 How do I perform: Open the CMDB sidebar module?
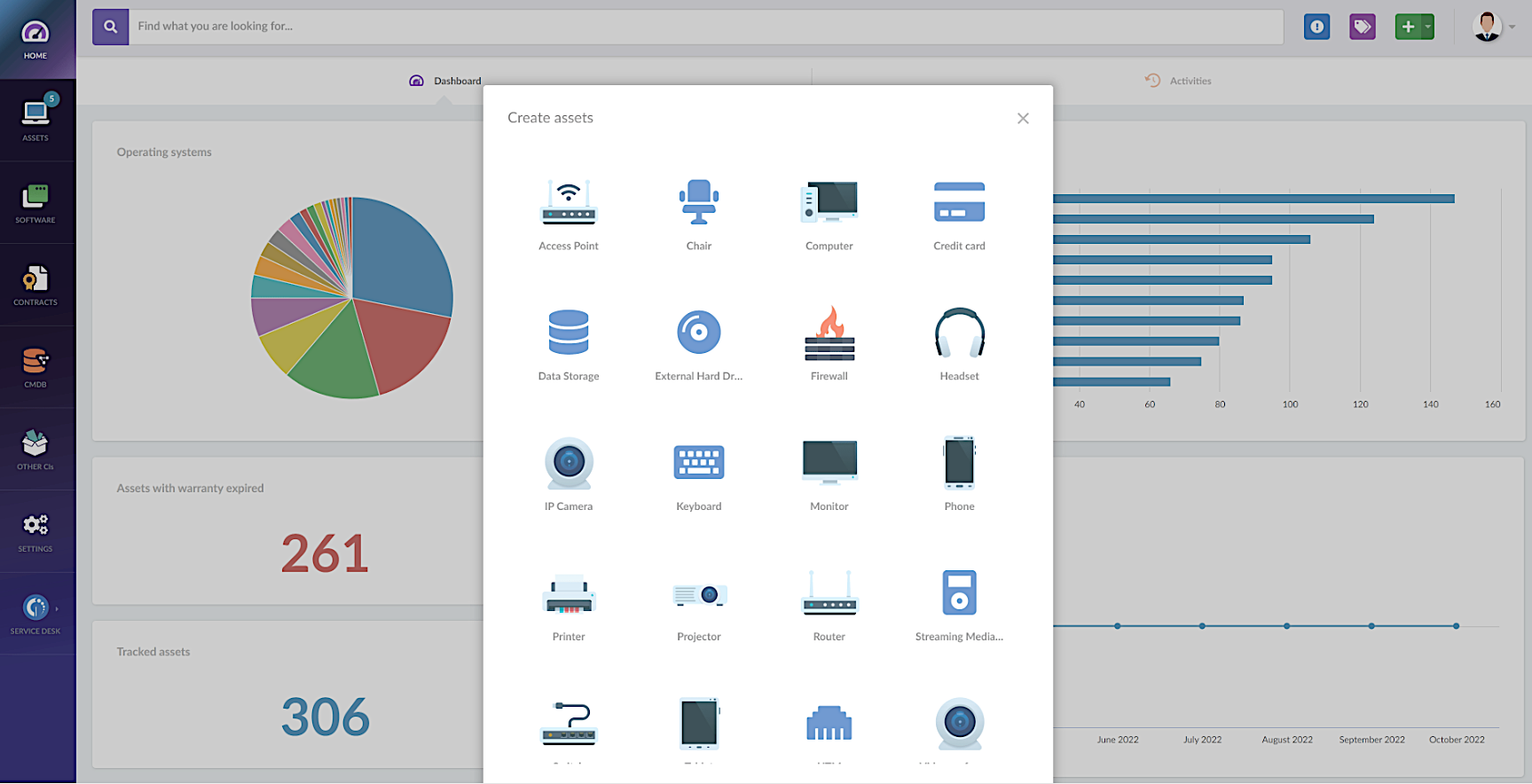point(35,367)
